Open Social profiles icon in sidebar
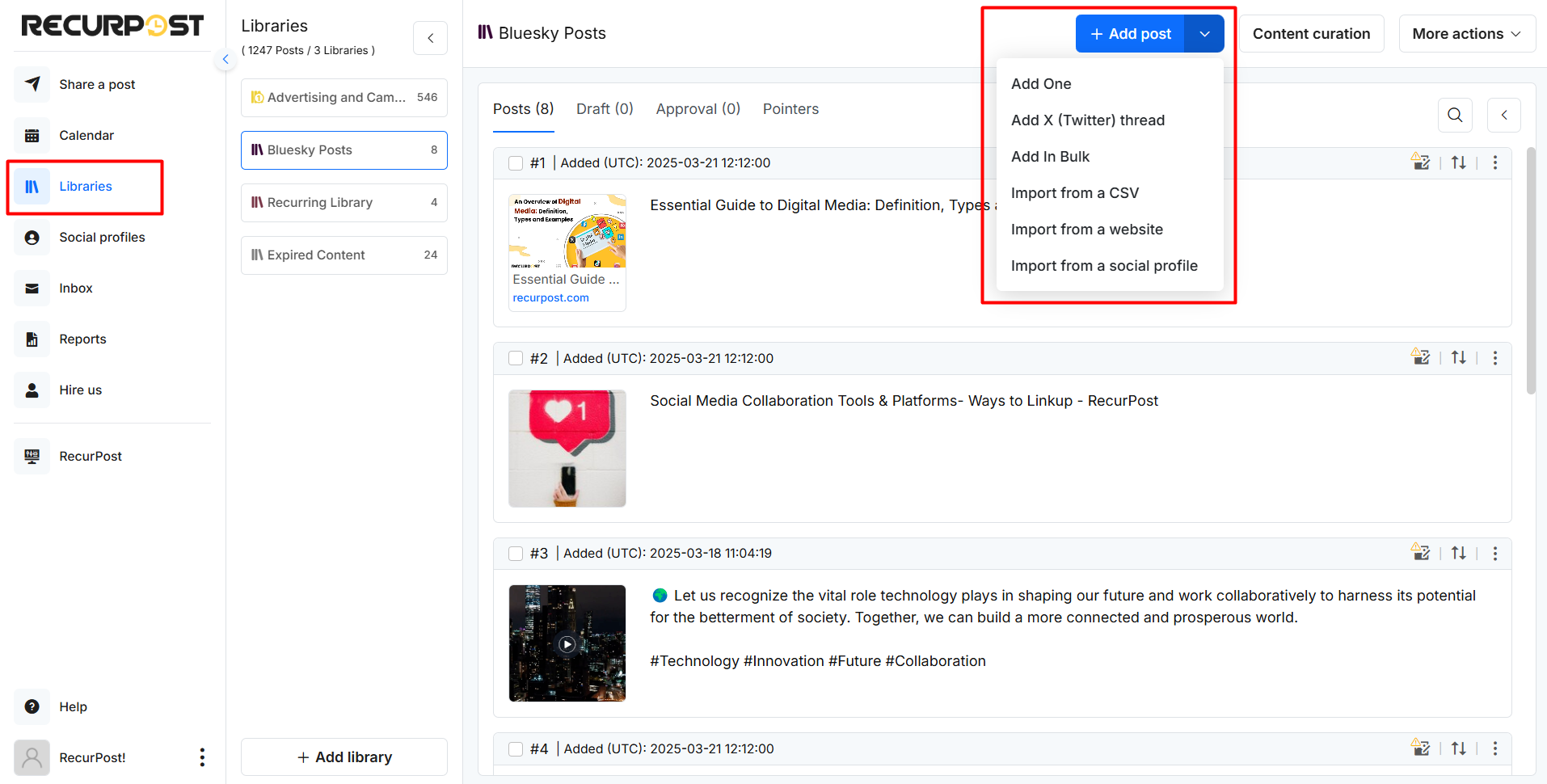Image resolution: width=1547 pixels, height=784 pixels. 32,238
